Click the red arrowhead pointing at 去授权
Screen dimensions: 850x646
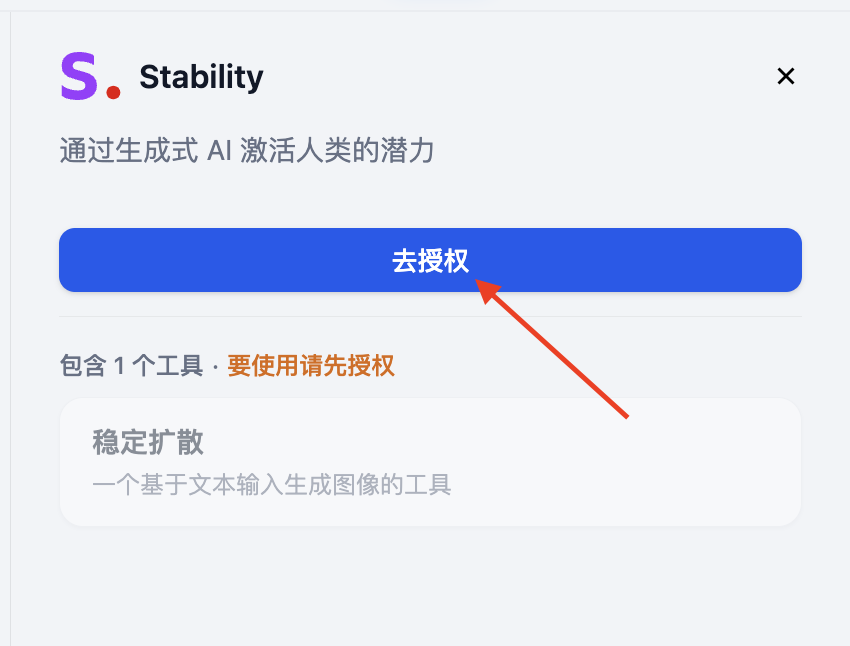487,290
